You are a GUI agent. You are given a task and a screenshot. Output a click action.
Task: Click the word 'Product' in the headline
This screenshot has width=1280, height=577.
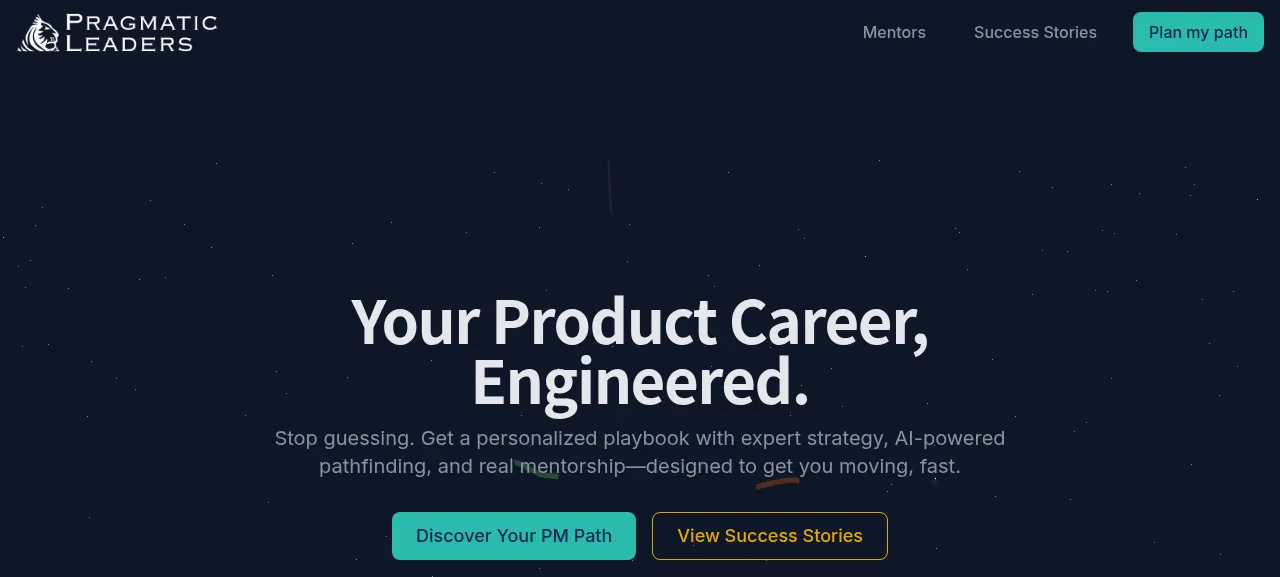tap(604, 322)
